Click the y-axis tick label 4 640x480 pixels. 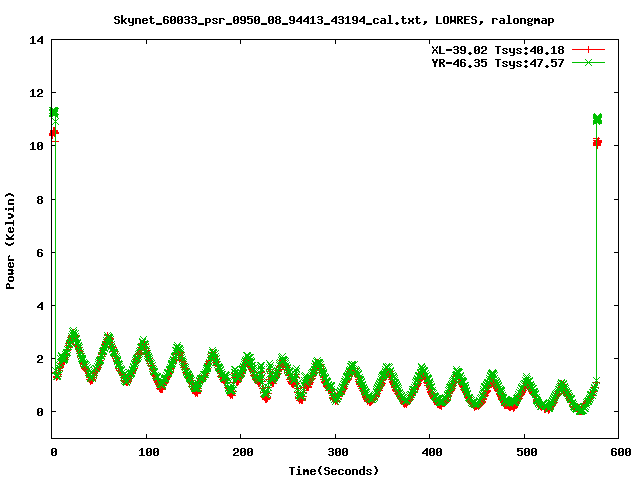pyautogui.click(x=40, y=306)
